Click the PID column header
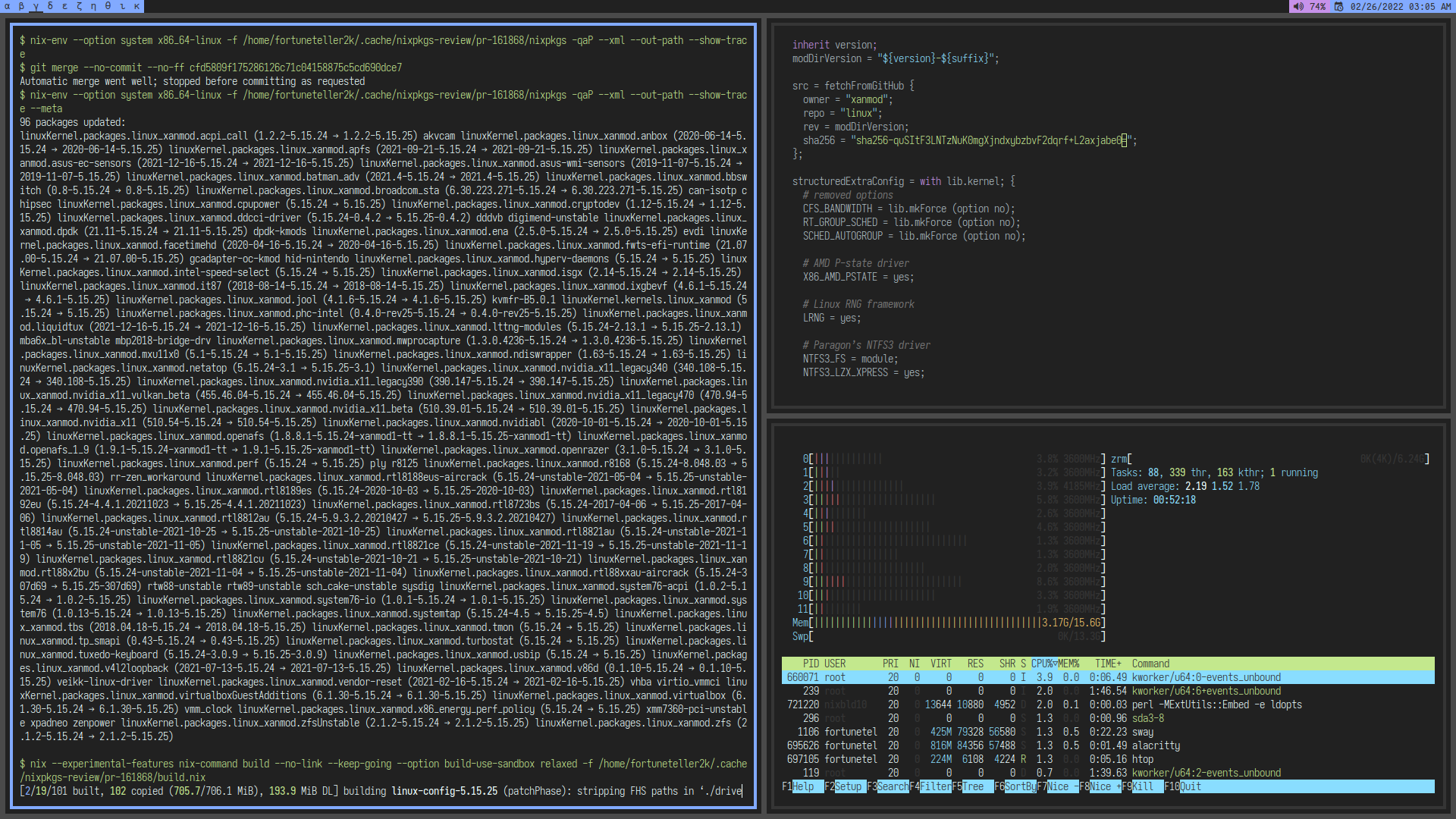Screen dimensions: 1456x819 coord(811,664)
